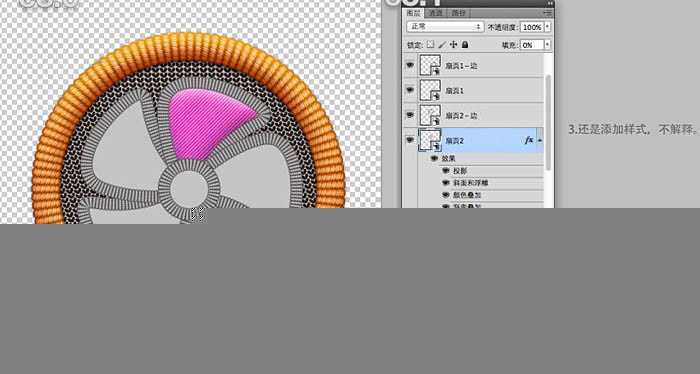Select the 斜面和浮雕 effect entry

pyautogui.click(x=471, y=183)
